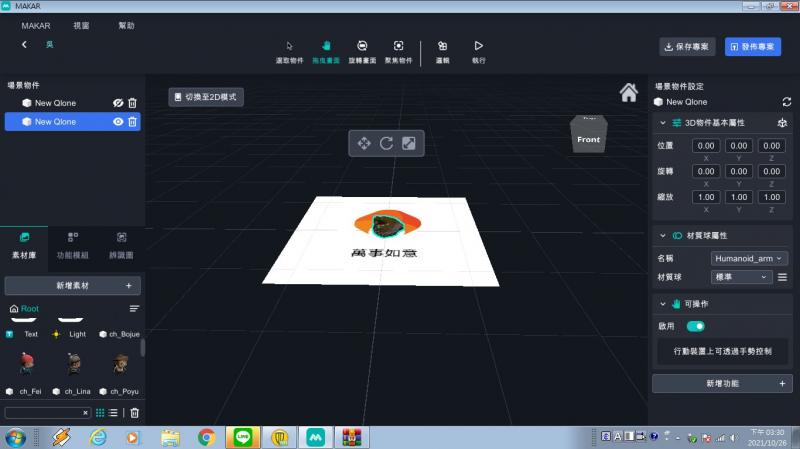Click the 保存專案 save project button
800x449 pixels.
coord(686,47)
